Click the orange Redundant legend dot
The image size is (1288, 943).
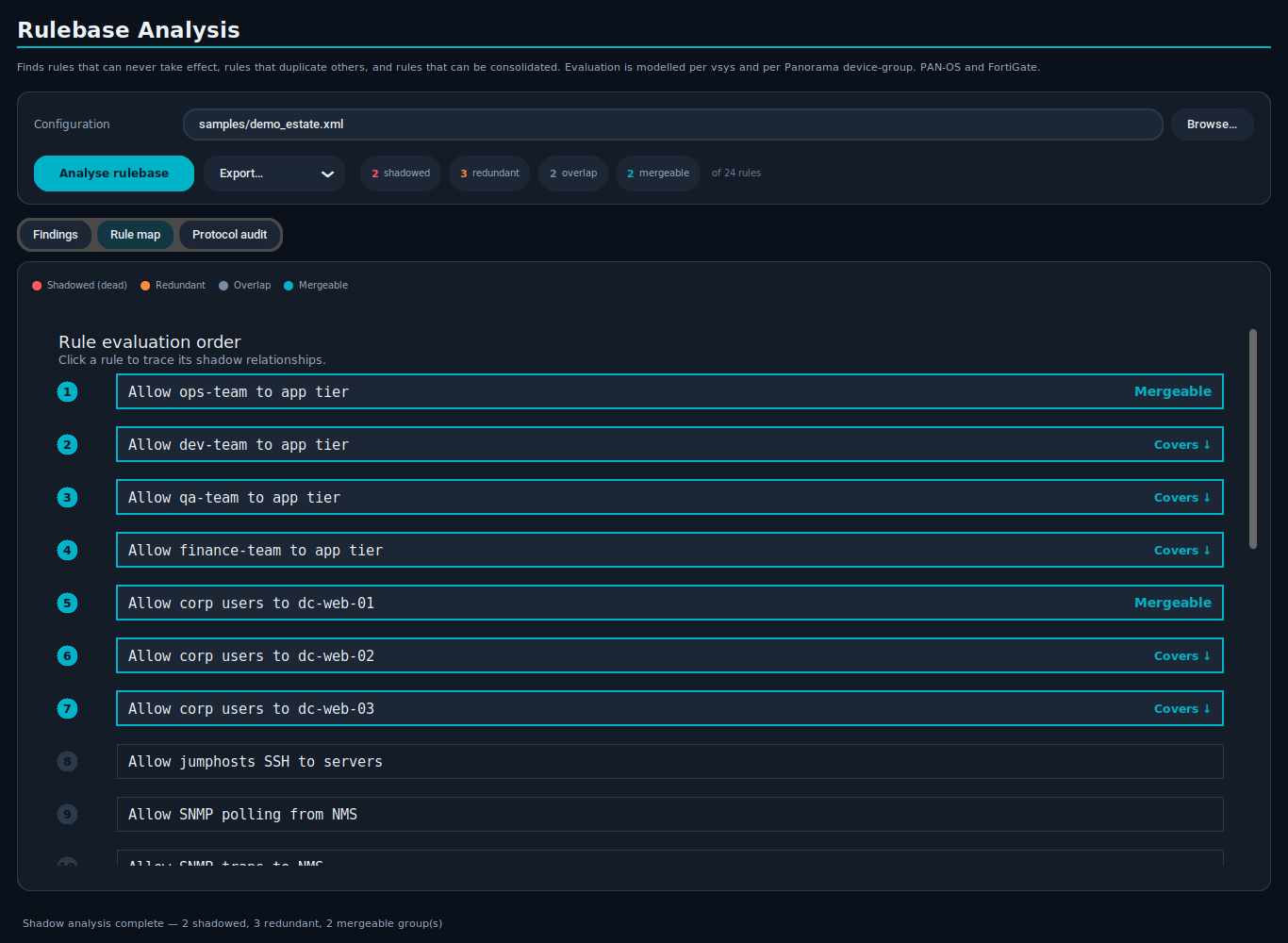tap(145, 286)
